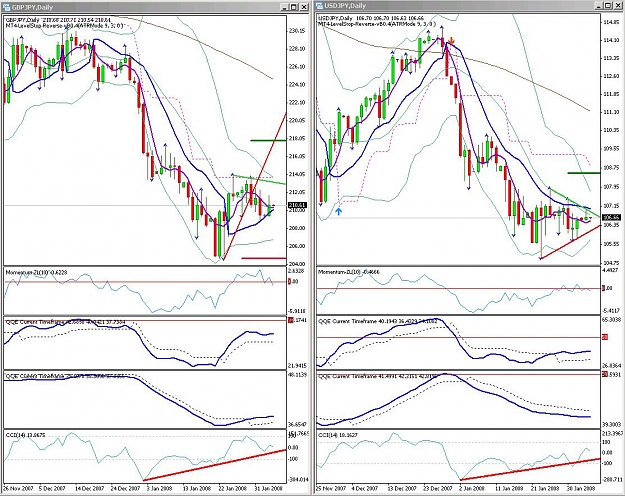Click the 210.61 current price tag on GBPJPY

(297, 205)
